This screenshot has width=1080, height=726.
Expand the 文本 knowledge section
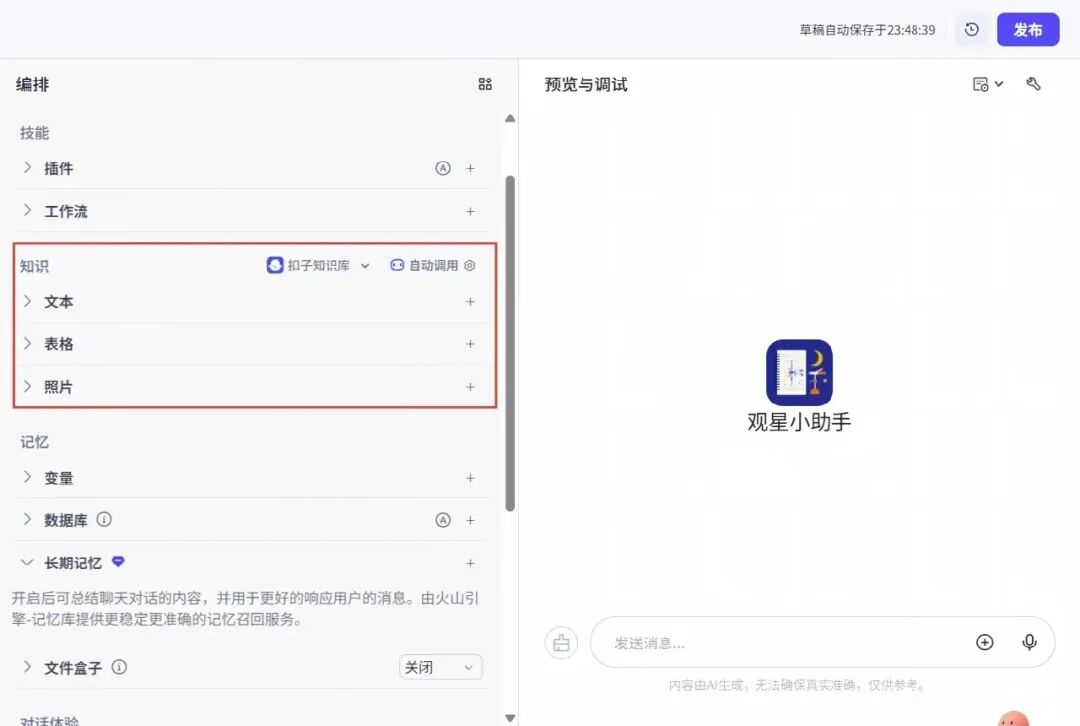tap(28, 300)
